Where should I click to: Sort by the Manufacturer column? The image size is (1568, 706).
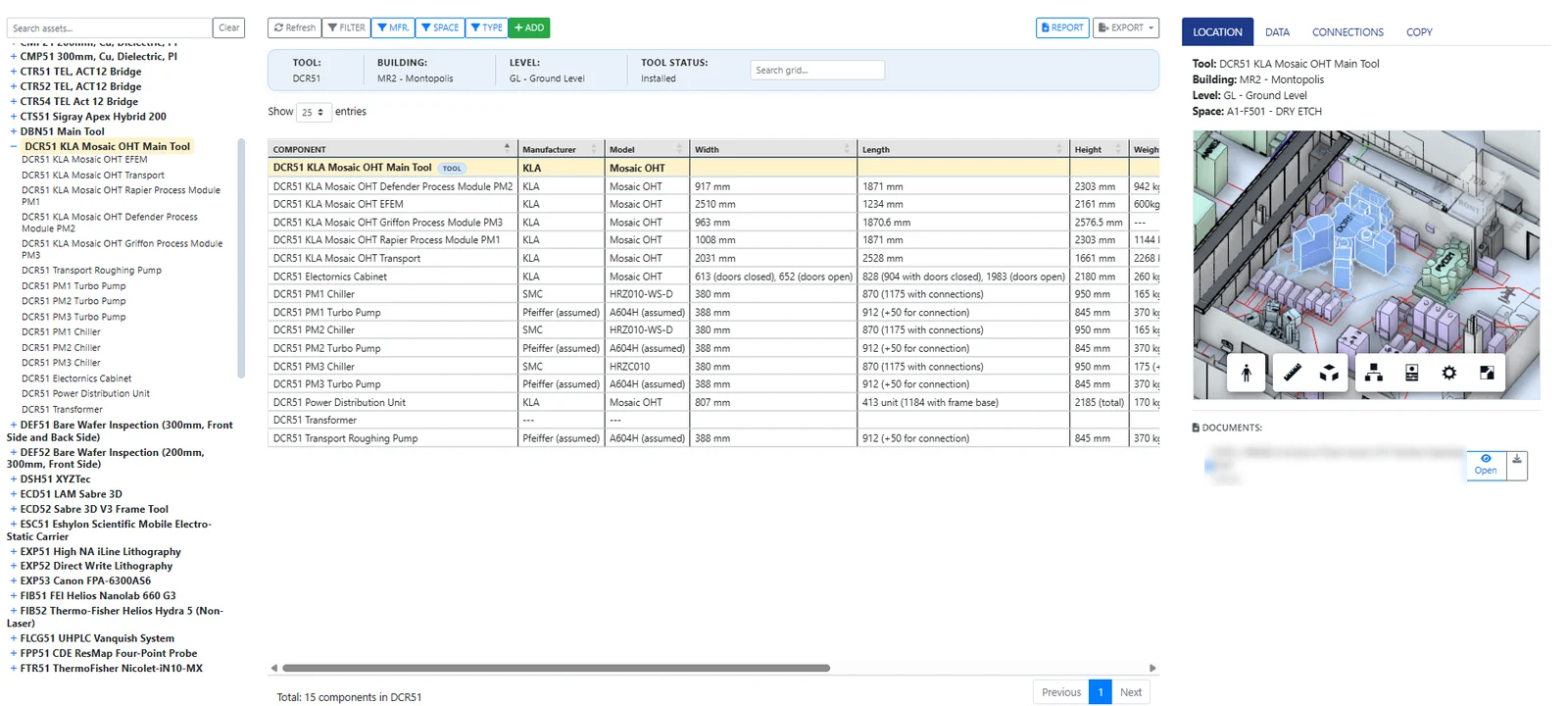tap(561, 149)
